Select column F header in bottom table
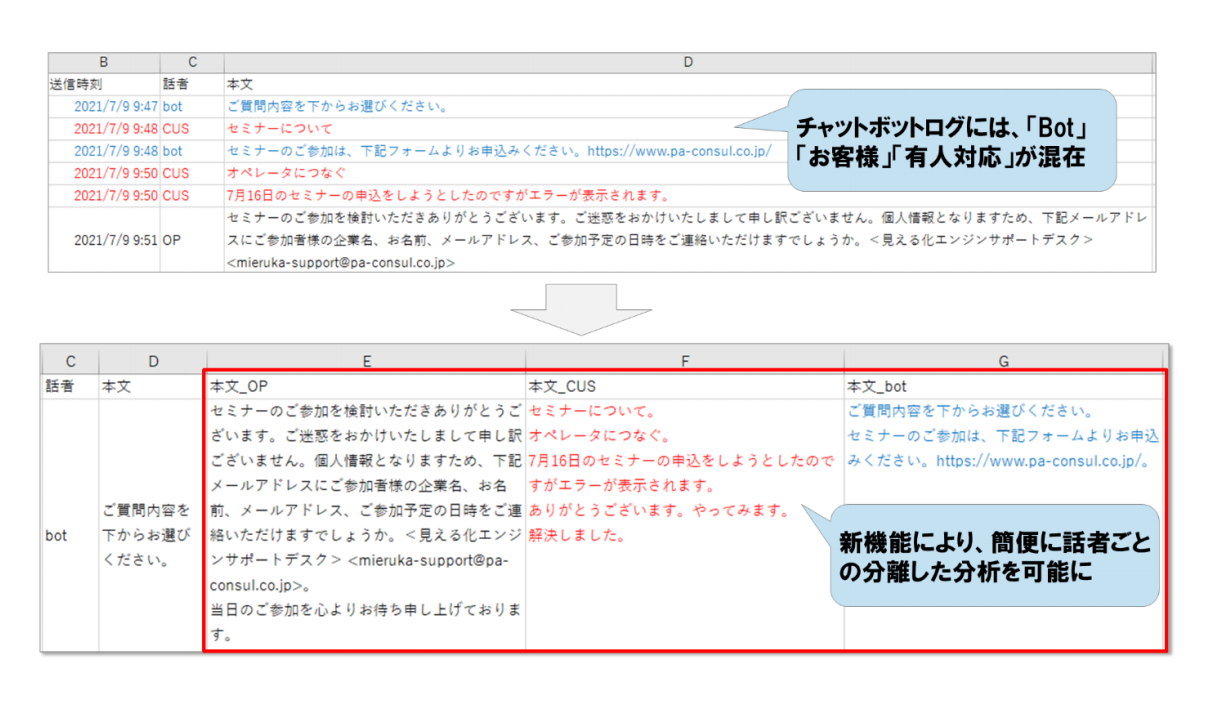This screenshot has height=704, width=1208. [x=685, y=362]
